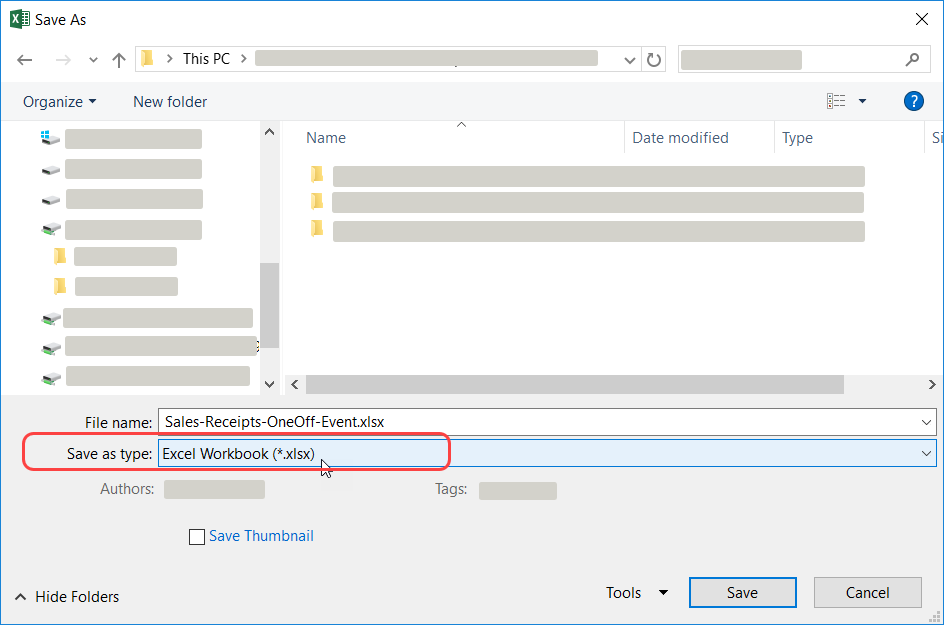The height and width of the screenshot is (625, 944).
Task: Open the Help question mark icon
Action: point(912,101)
